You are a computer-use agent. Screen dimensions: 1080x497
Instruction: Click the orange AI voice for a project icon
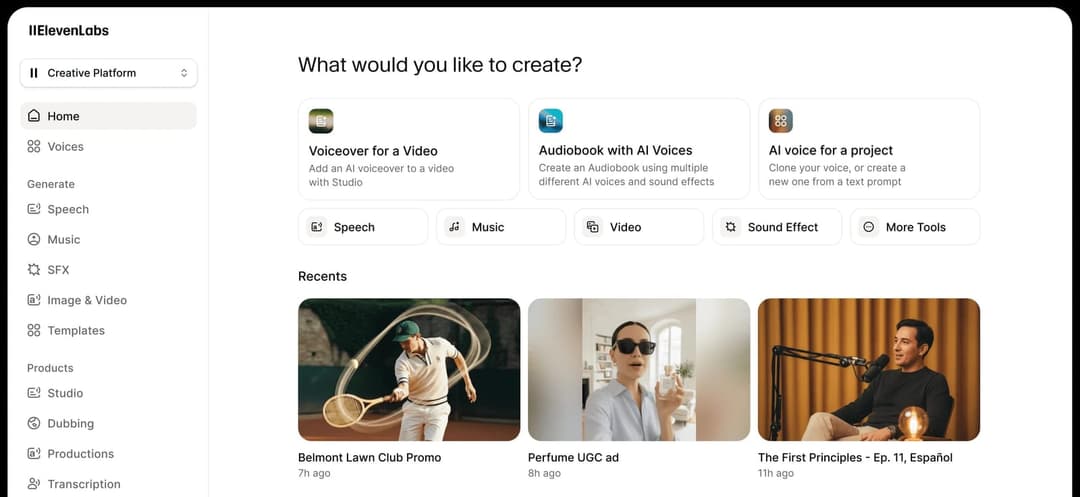click(781, 121)
